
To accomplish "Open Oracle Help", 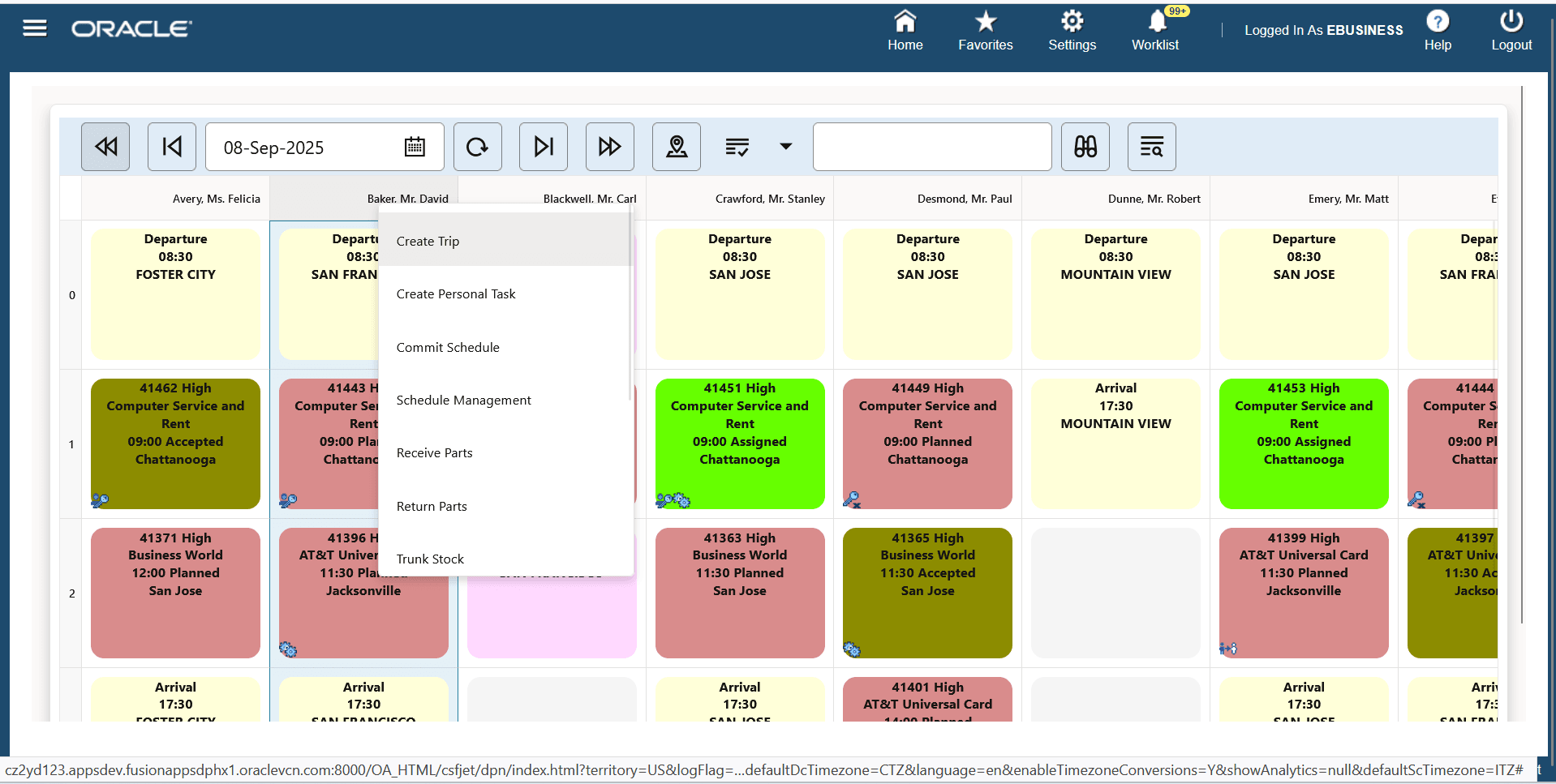I will click(x=1438, y=31).
